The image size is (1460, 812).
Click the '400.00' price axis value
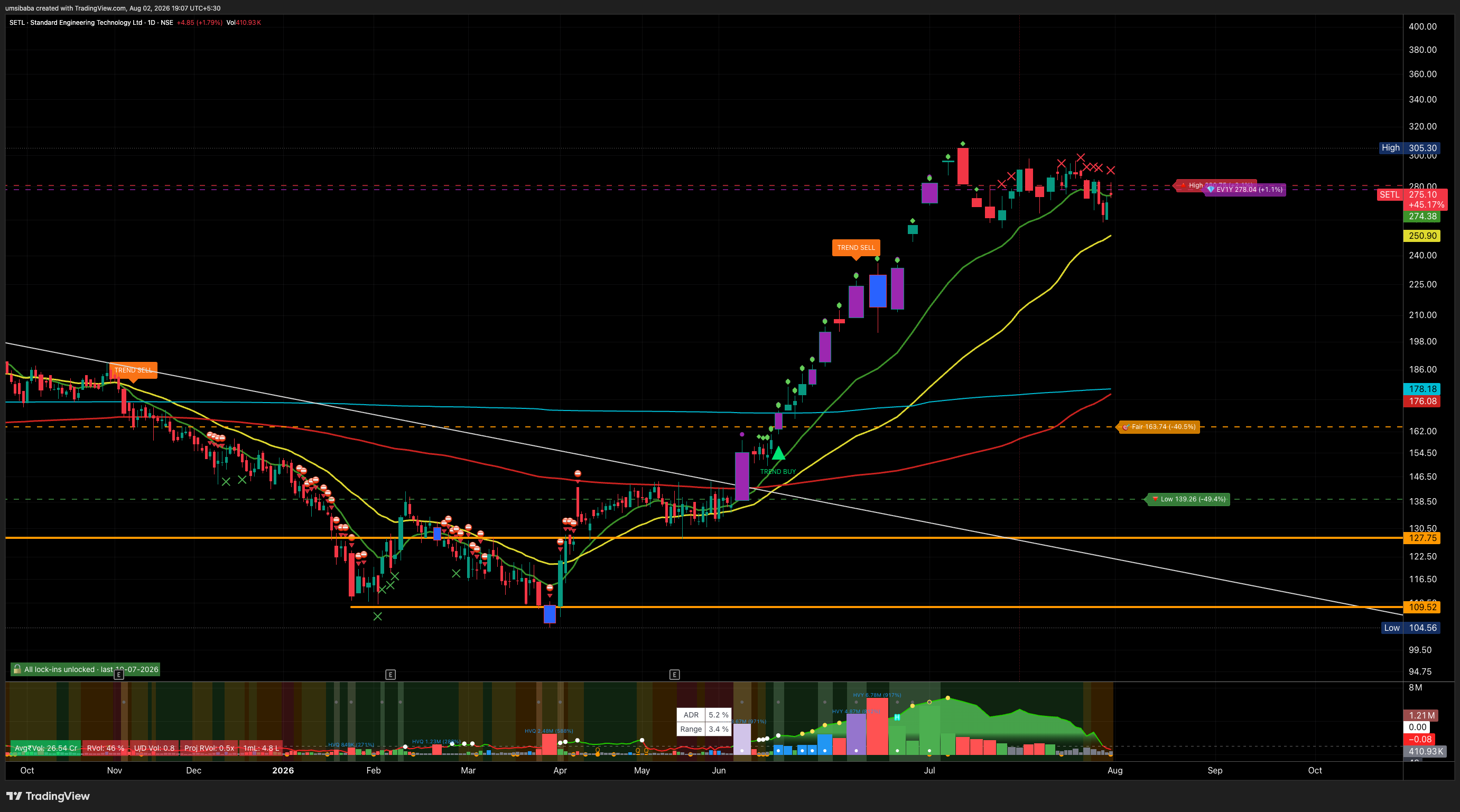click(1422, 26)
